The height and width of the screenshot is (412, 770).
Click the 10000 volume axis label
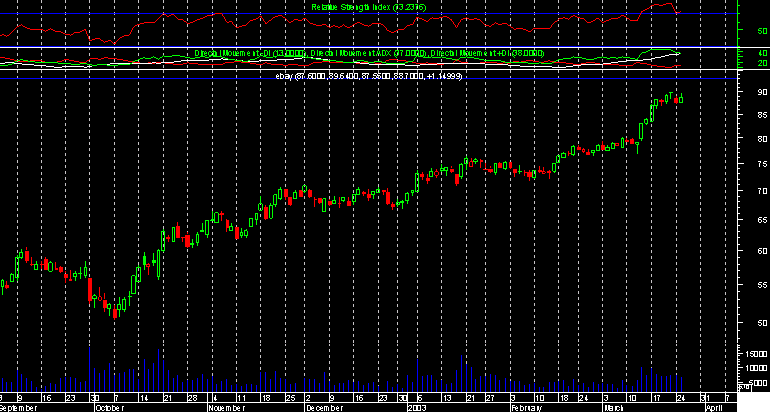point(757,368)
